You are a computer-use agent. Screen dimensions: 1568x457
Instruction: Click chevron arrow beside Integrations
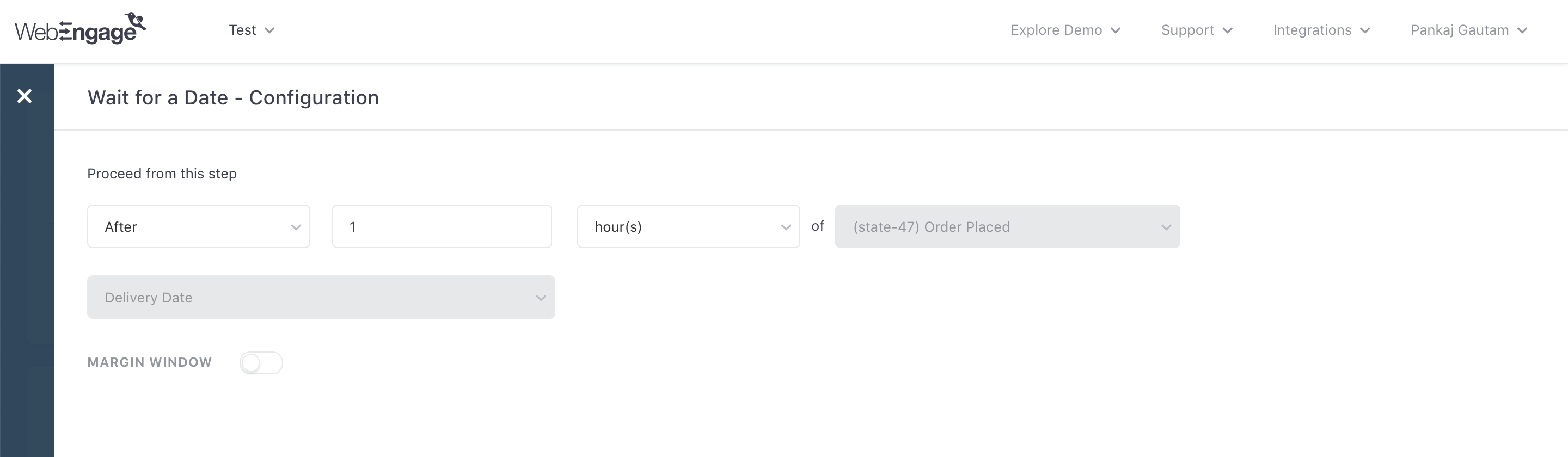(x=1365, y=30)
